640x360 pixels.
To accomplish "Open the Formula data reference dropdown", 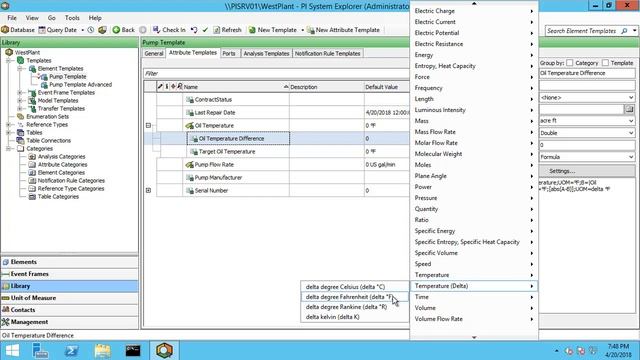I will (631, 157).
